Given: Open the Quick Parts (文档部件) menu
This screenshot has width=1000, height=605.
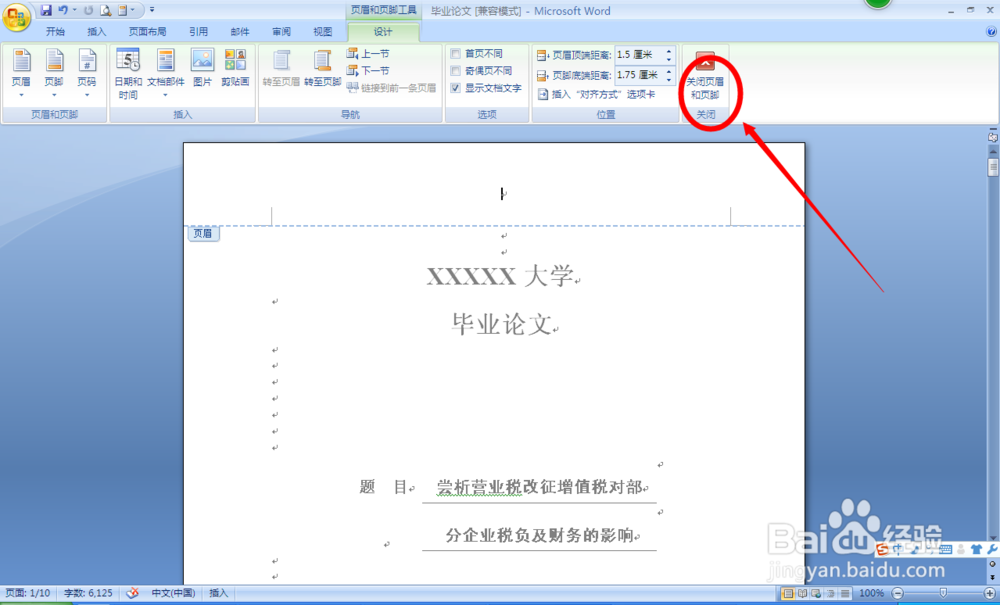Looking at the screenshot, I should pos(166,74).
